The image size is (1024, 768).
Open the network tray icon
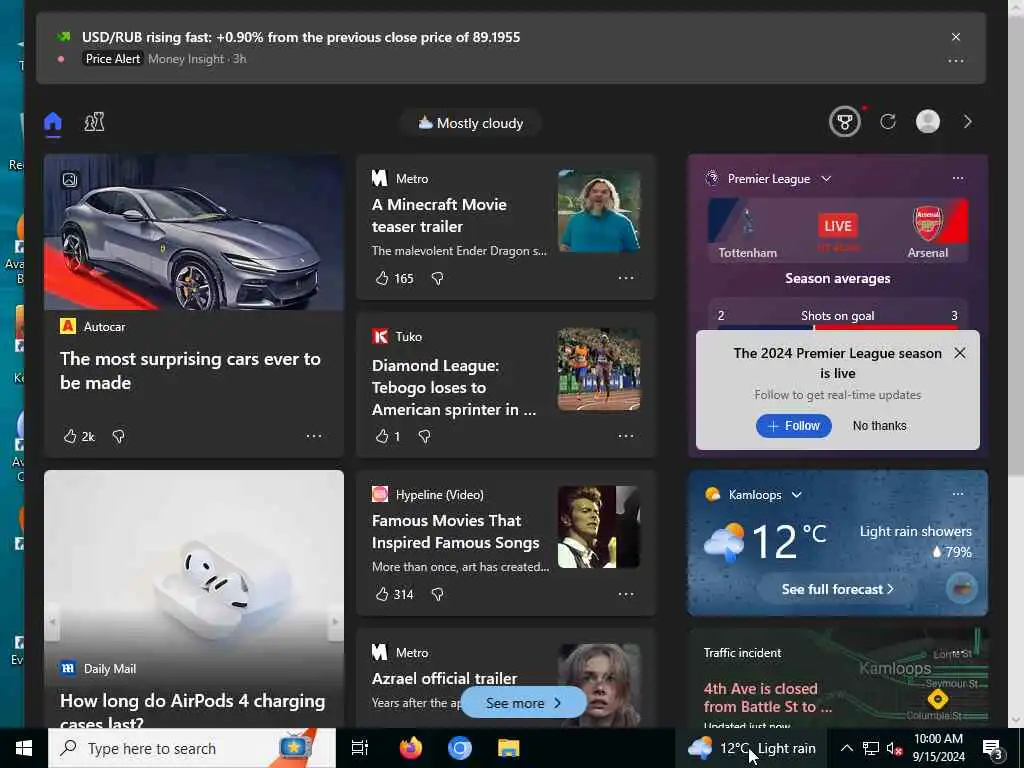click(871, 748)
